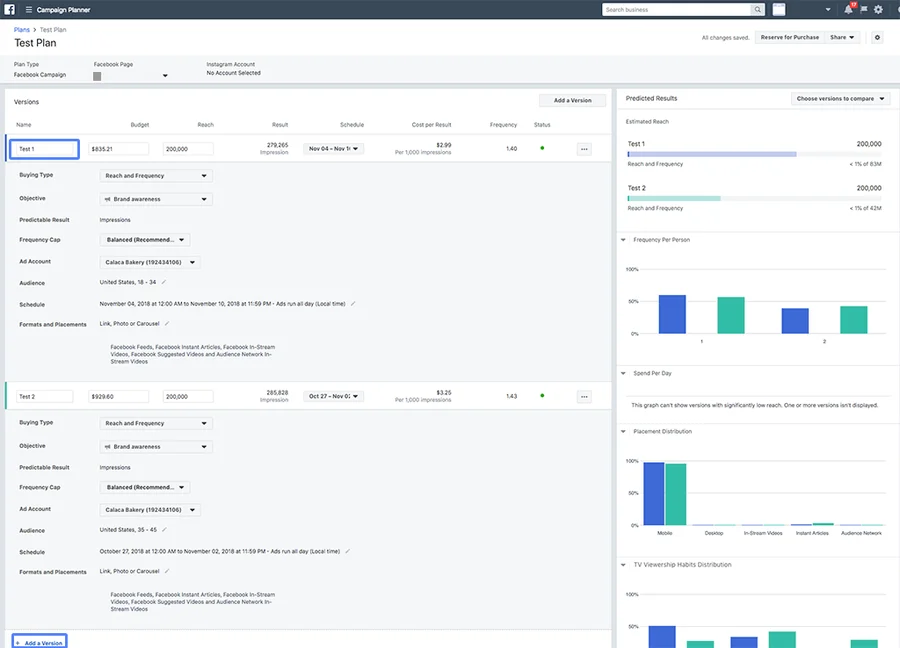Click the Test 1 budget field
The image size is (900, 648).
coord(118,149)
